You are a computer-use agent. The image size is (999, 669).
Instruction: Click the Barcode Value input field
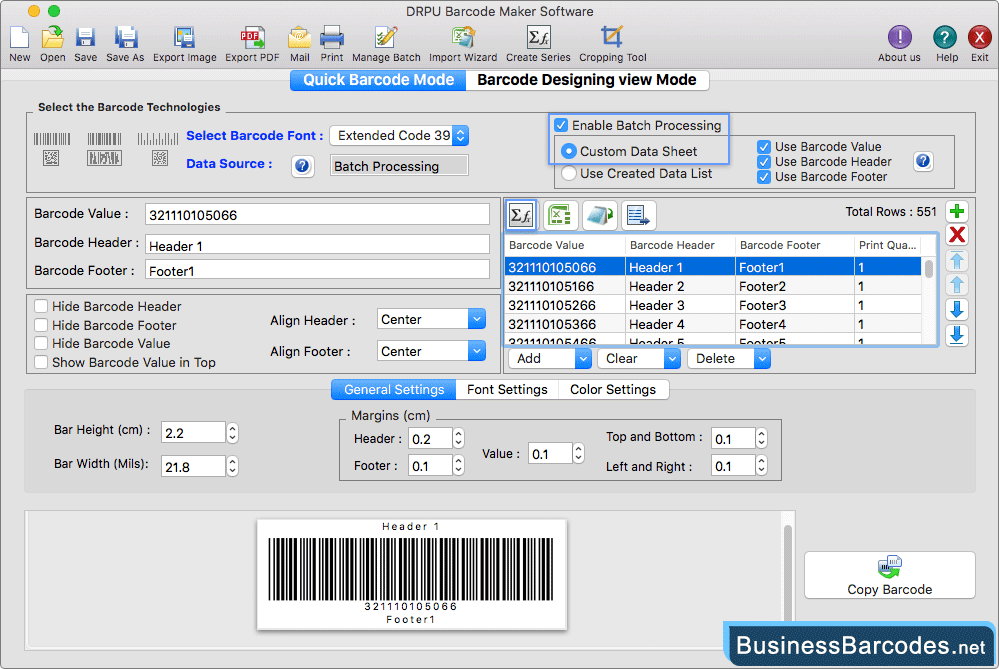(x=317, y=215)
